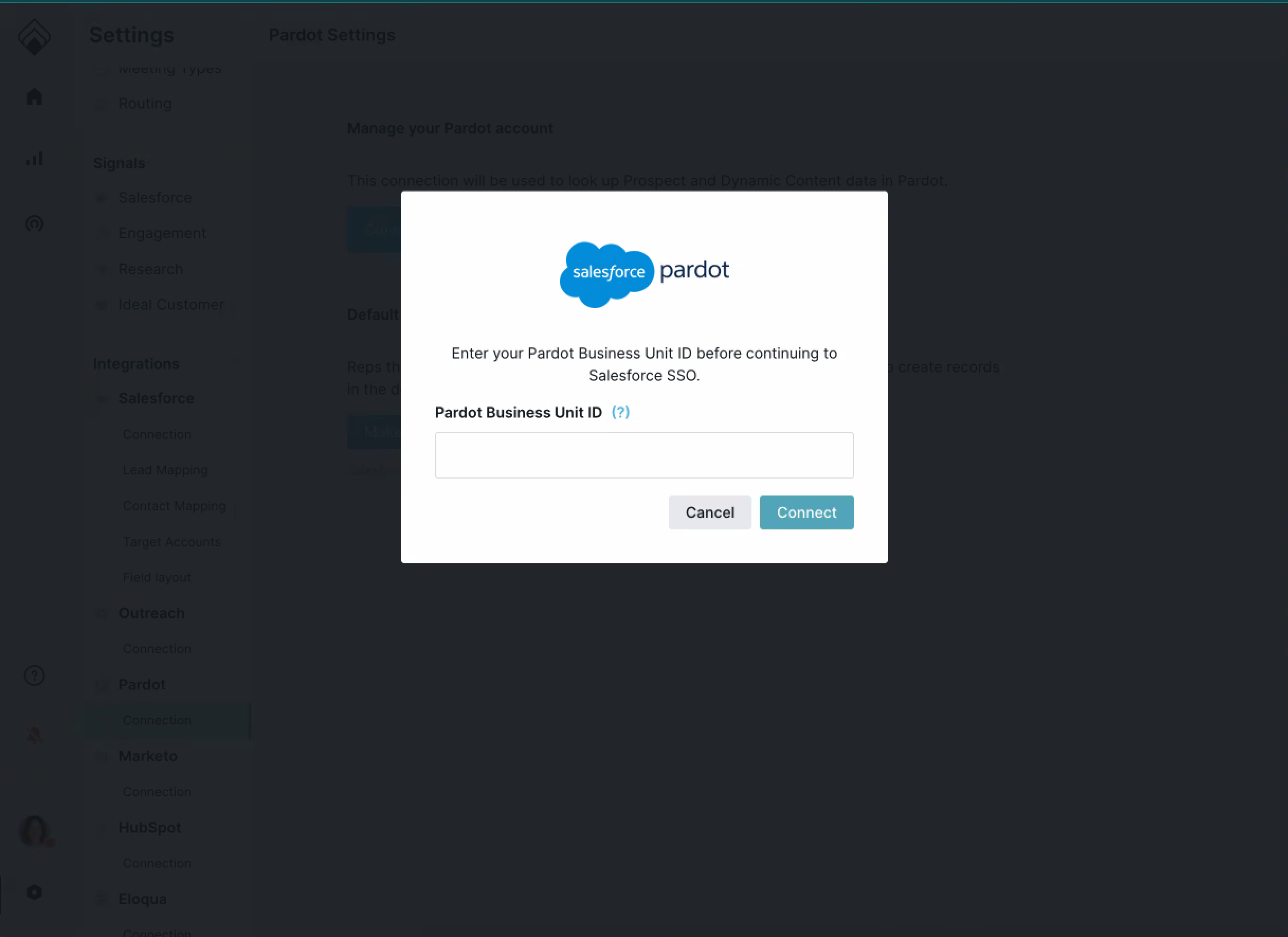The height and width of the screenshot is (937, 1288).
Task: Open the signals broadcast icon in left rail
Action: coord(34,223)
